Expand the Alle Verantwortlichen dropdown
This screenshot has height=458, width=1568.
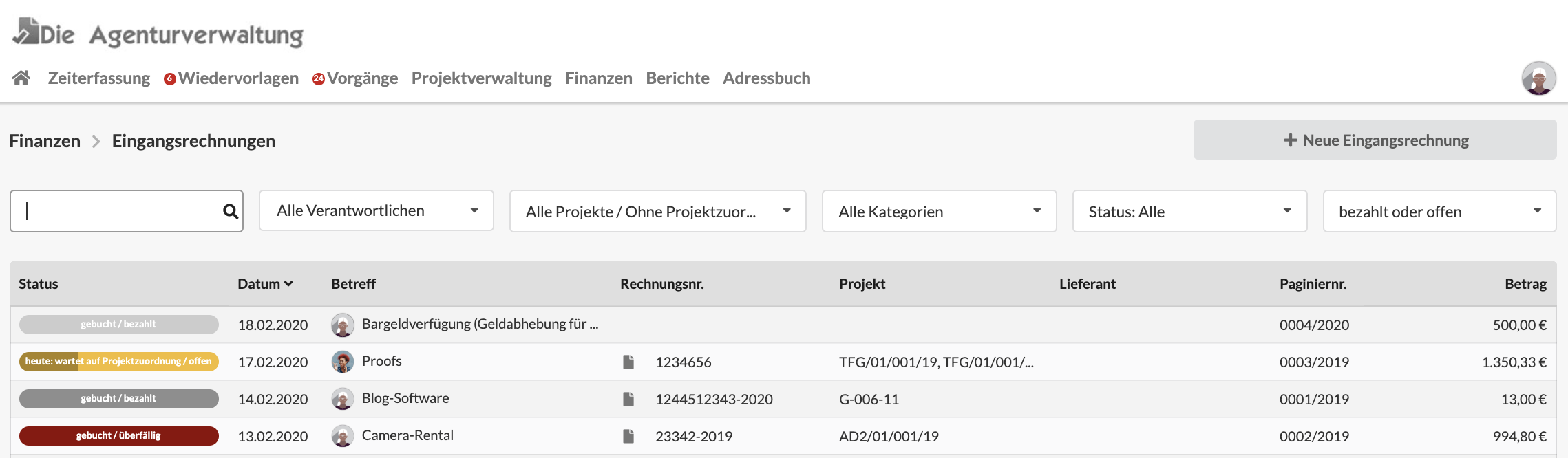point(377,211)
